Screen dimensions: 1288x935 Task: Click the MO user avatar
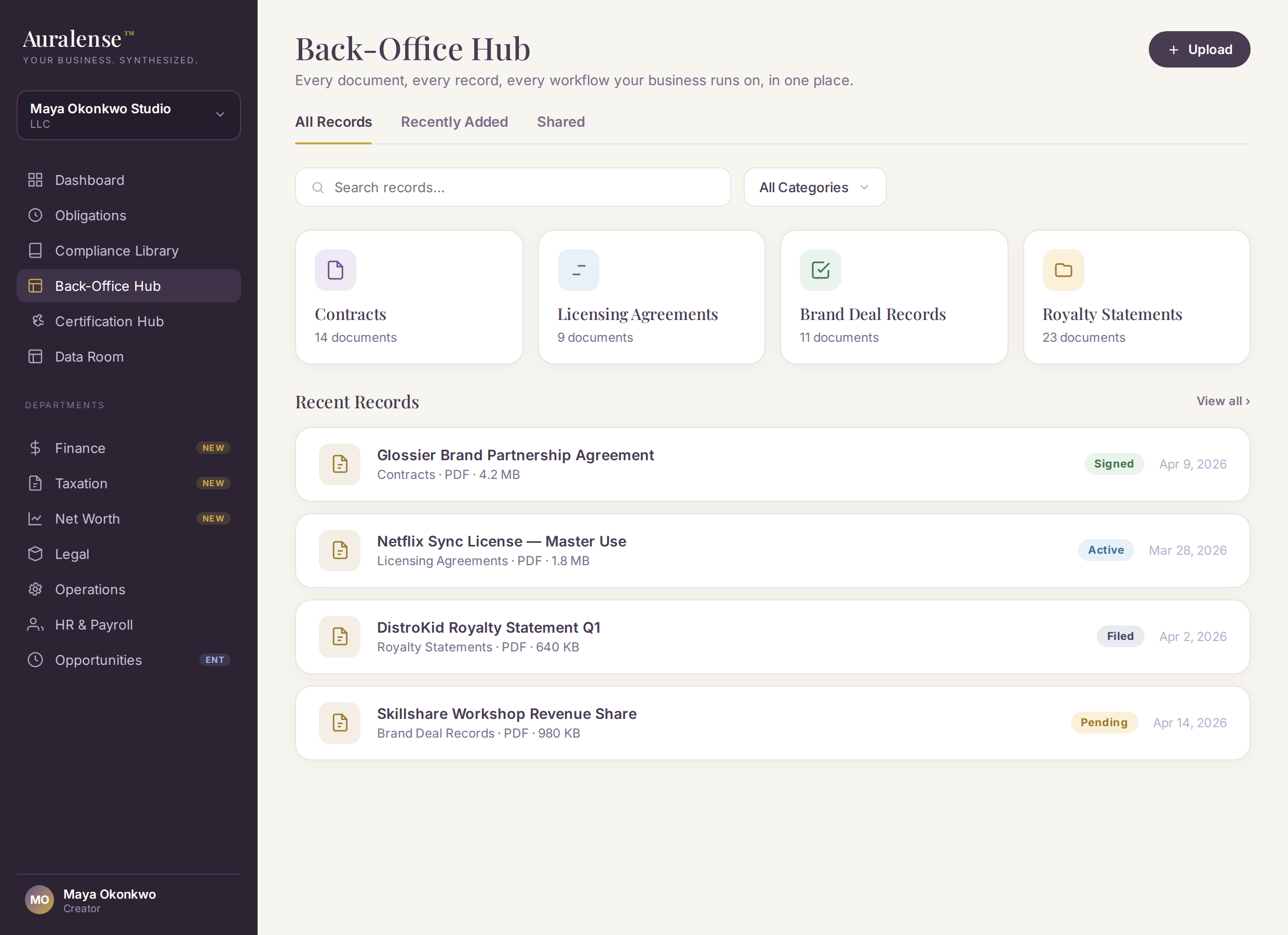pos(39,900)
